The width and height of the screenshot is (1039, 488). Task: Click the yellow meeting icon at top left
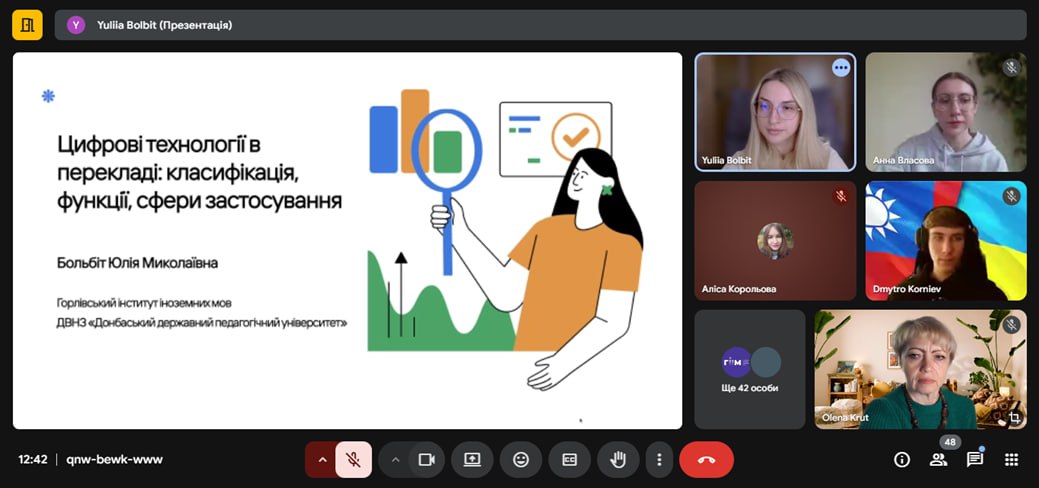[x=27, y=25]
